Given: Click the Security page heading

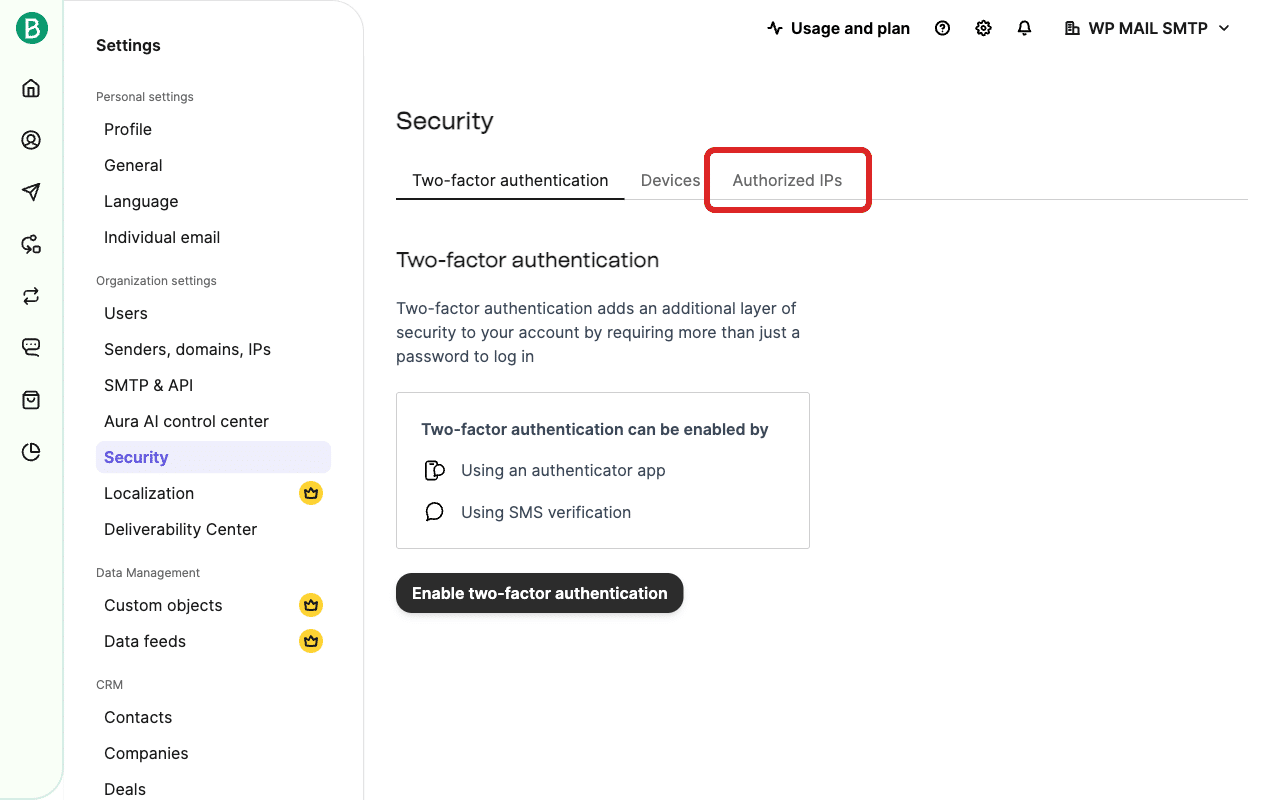Looking at the screenshot, I should pyautogui.click(x=445, y=121).
